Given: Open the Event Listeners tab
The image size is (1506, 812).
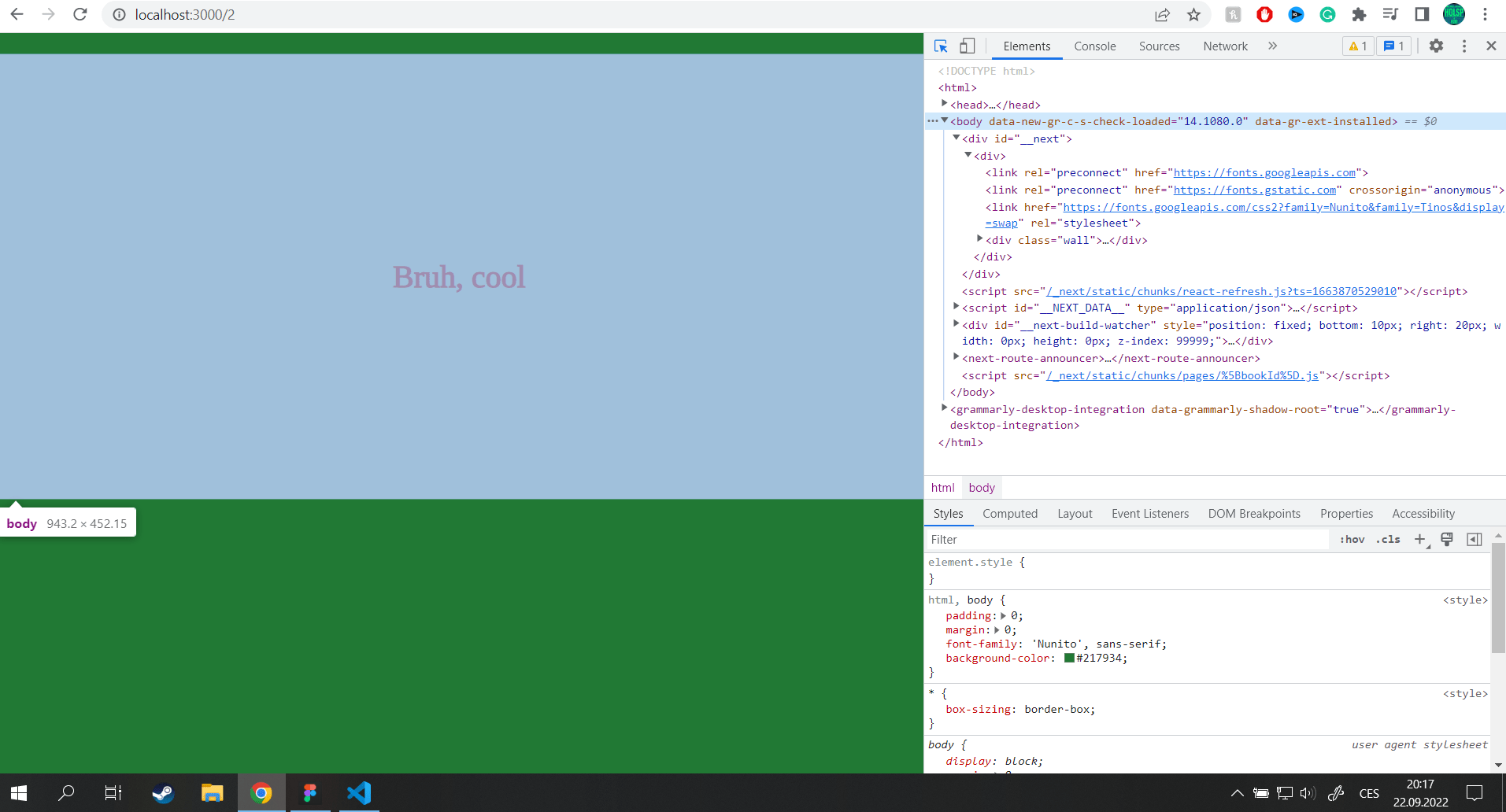Looking at the screenshot, I should pos(1150,514).
